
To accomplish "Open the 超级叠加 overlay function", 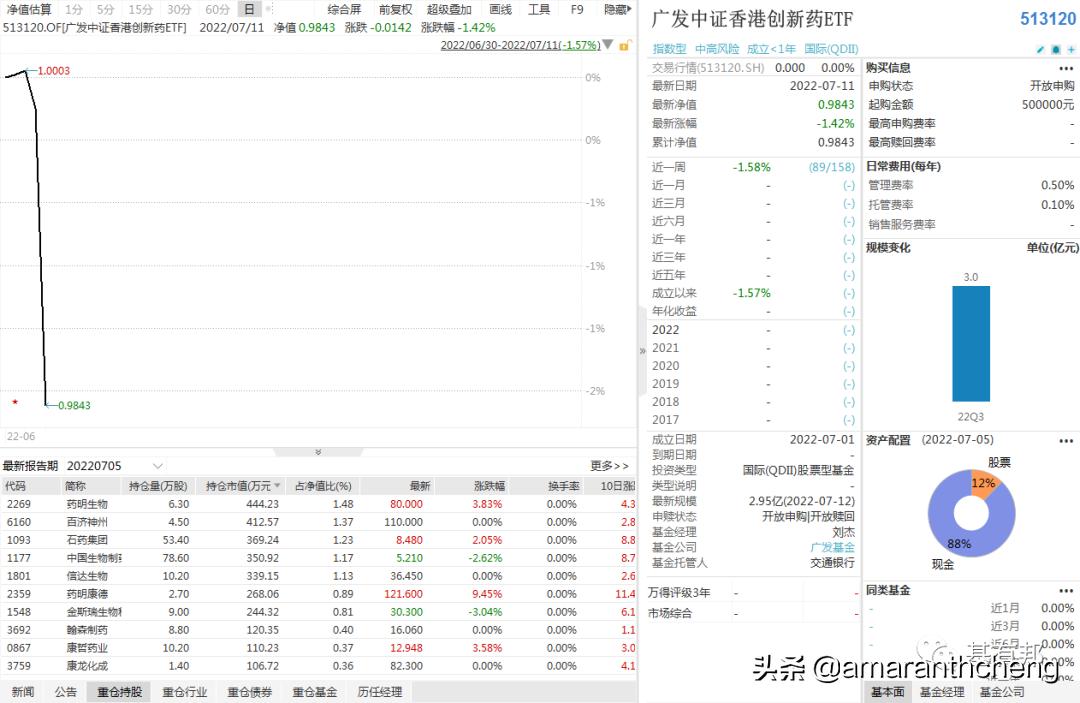I will 448,9.
